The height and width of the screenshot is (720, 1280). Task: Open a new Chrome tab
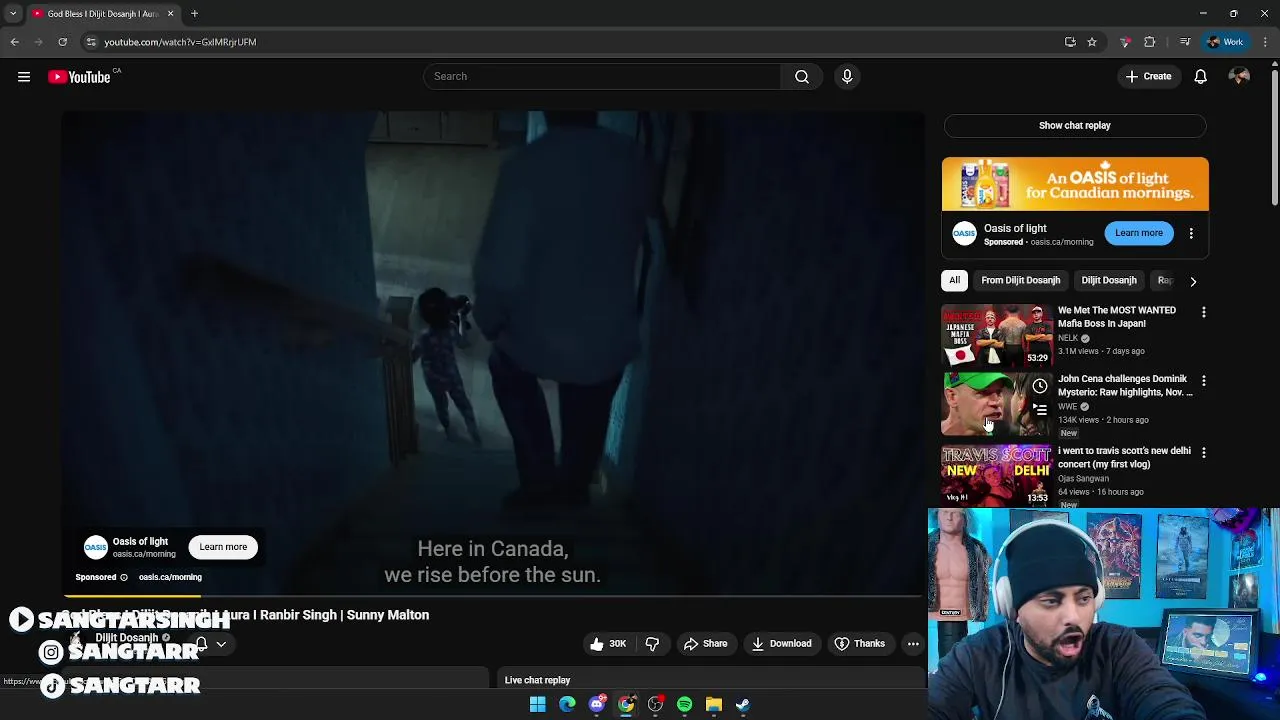[194, 14]
